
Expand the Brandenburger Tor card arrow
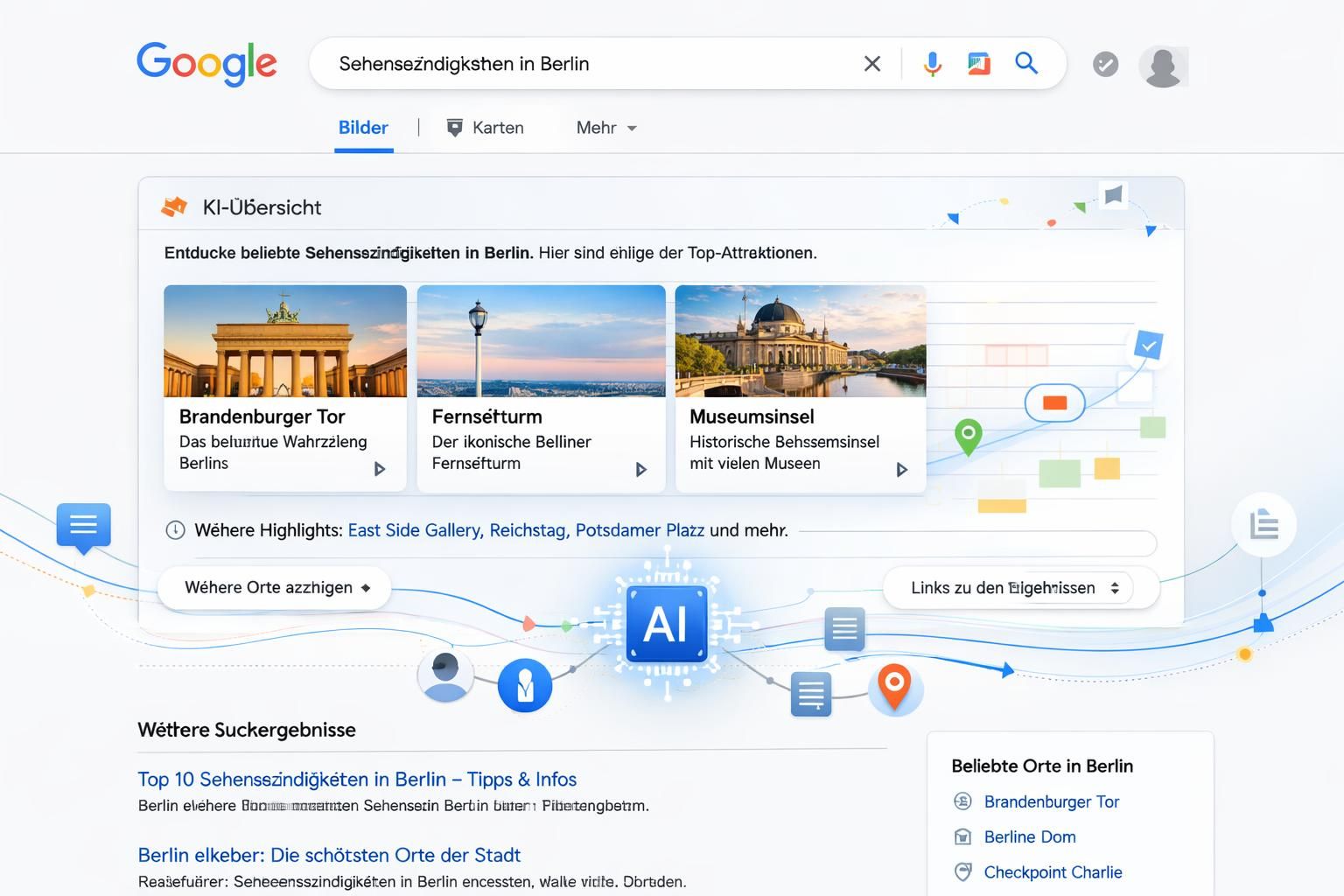pyautogui.click(x=380, y=469)
